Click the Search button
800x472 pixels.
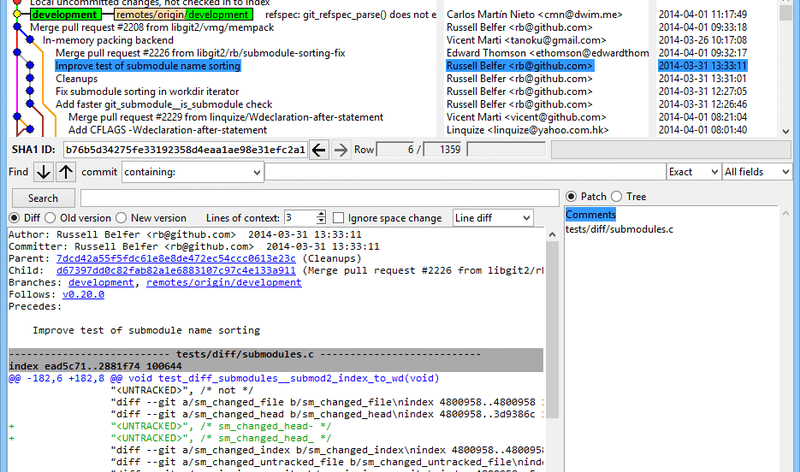point(43,198)
